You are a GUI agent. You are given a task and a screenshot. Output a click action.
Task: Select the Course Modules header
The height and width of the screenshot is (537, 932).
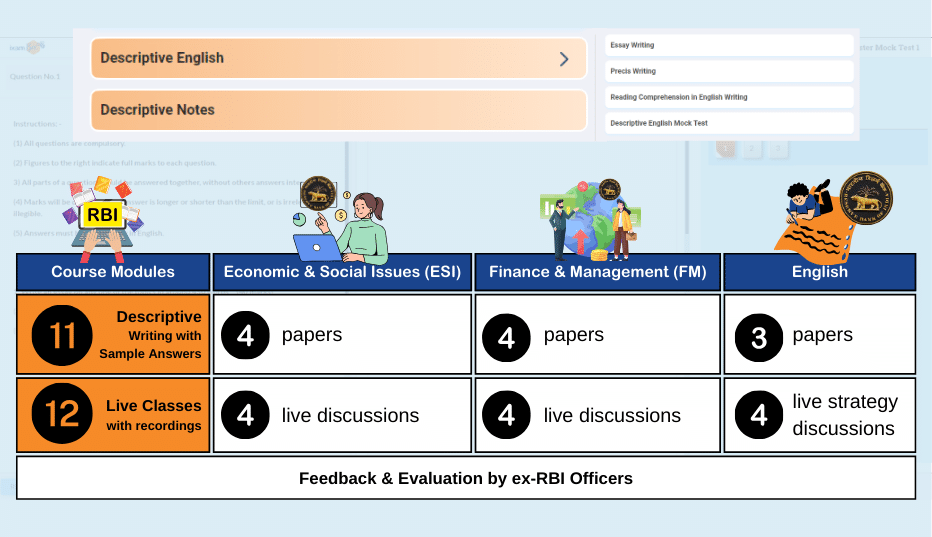tap(113, 272)
